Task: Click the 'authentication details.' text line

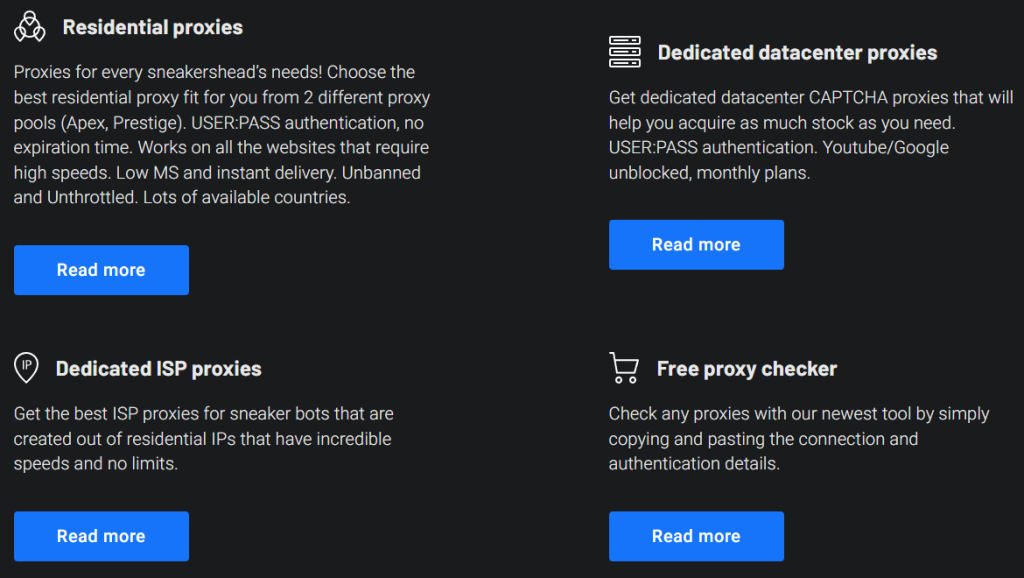Action: pos(694,464)
